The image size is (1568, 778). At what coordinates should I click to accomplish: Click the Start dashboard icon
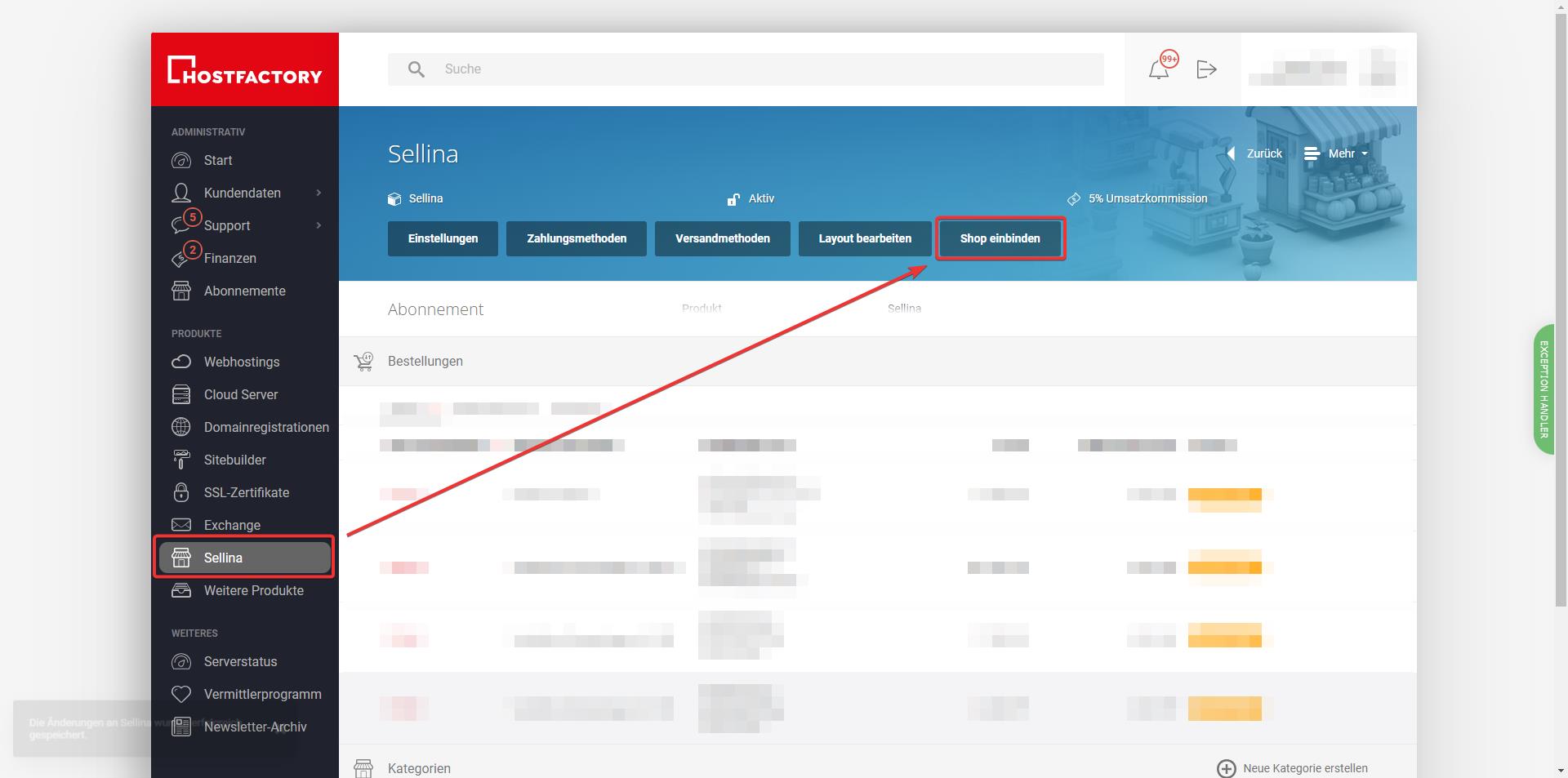click(181, 160)
